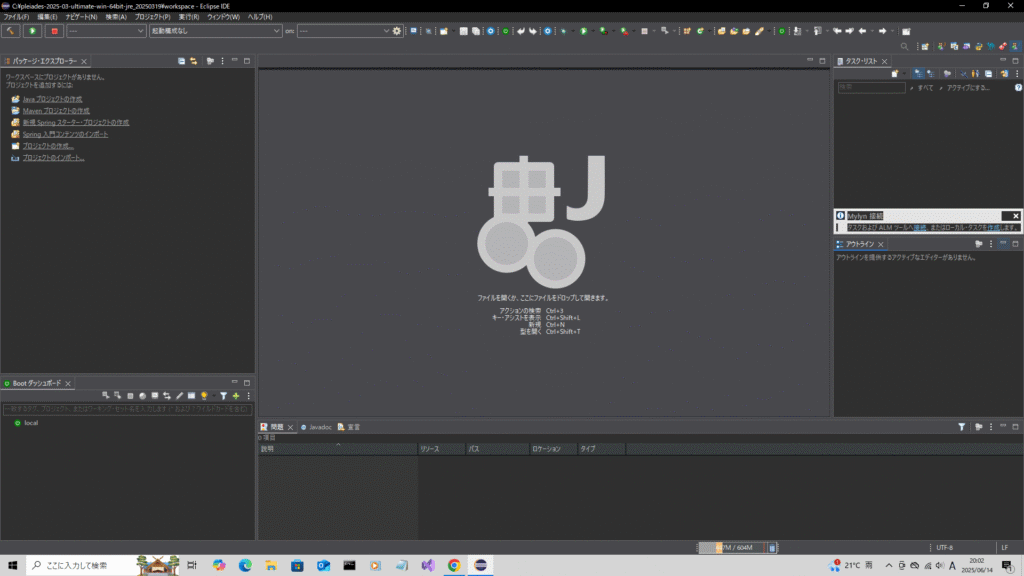
Task: Click the stop square icon in Boot Dashboard
Action: 130,396
